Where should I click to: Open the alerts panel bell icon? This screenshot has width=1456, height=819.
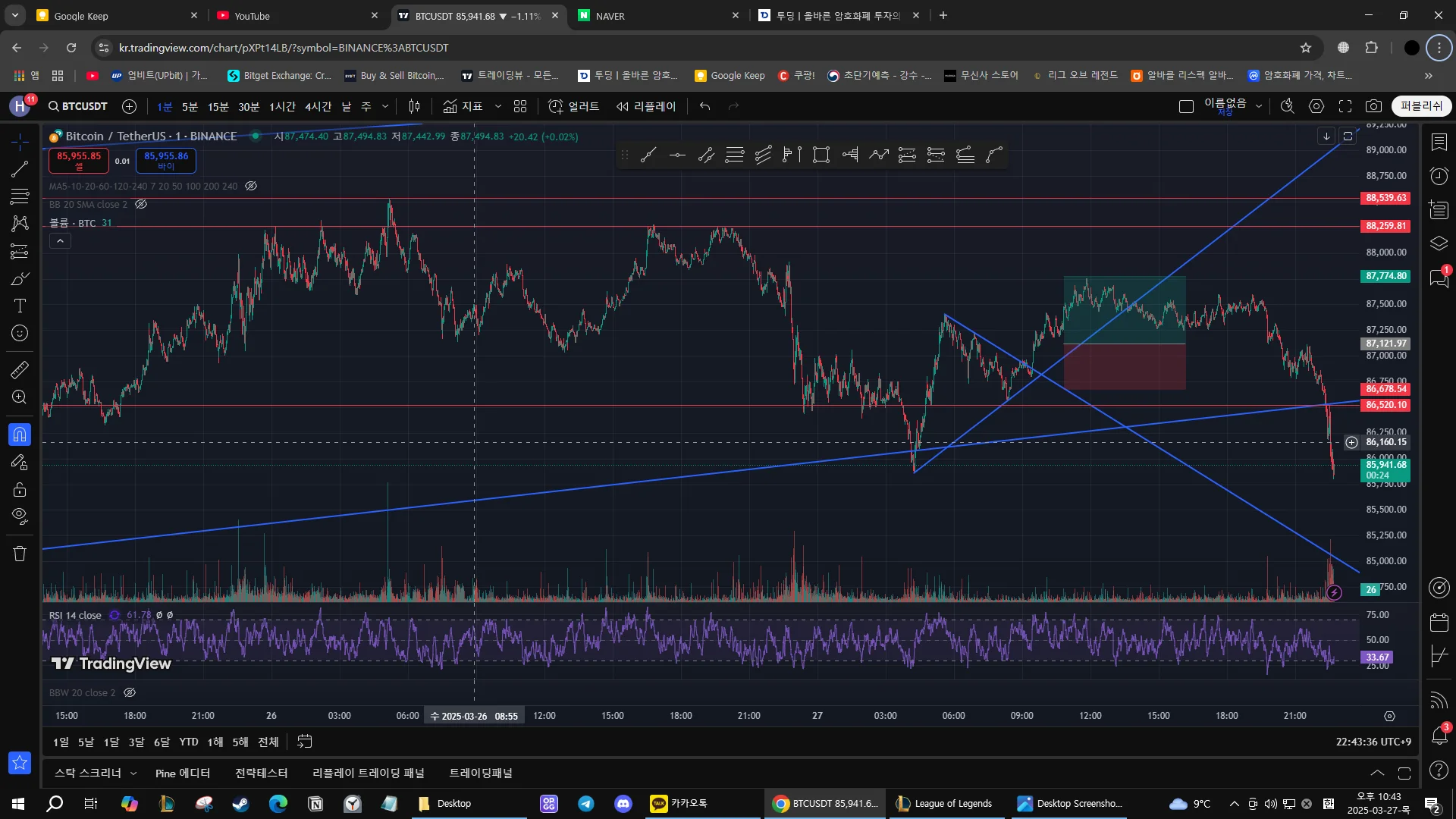click(1439, 735)
